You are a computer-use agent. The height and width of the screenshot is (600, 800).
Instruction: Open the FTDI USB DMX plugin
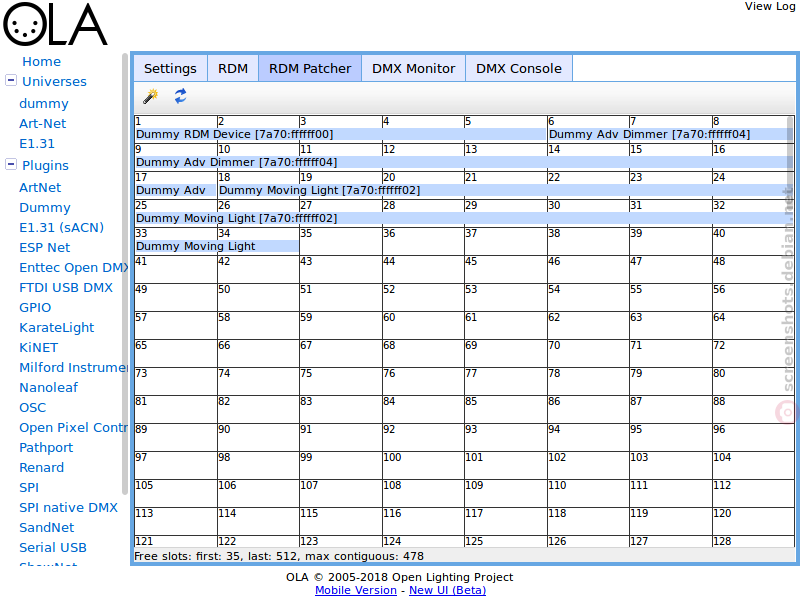(66, 288)
